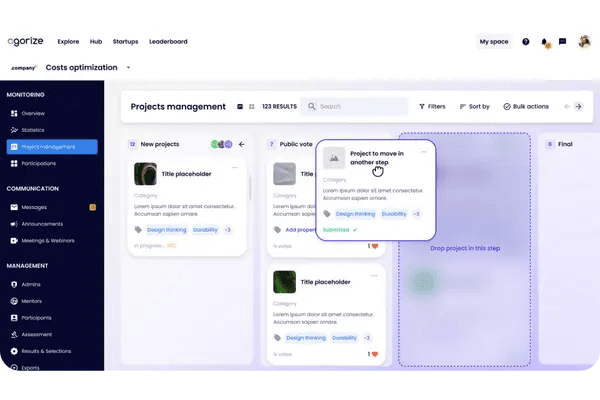Click heart vote icon on lower card
This screenshot has height=400, width=600.
pos(375,354)
